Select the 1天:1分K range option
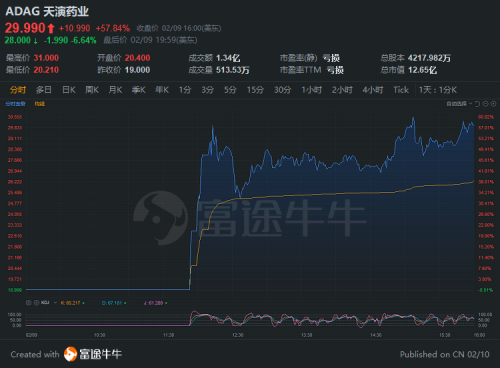 (438, 90)
